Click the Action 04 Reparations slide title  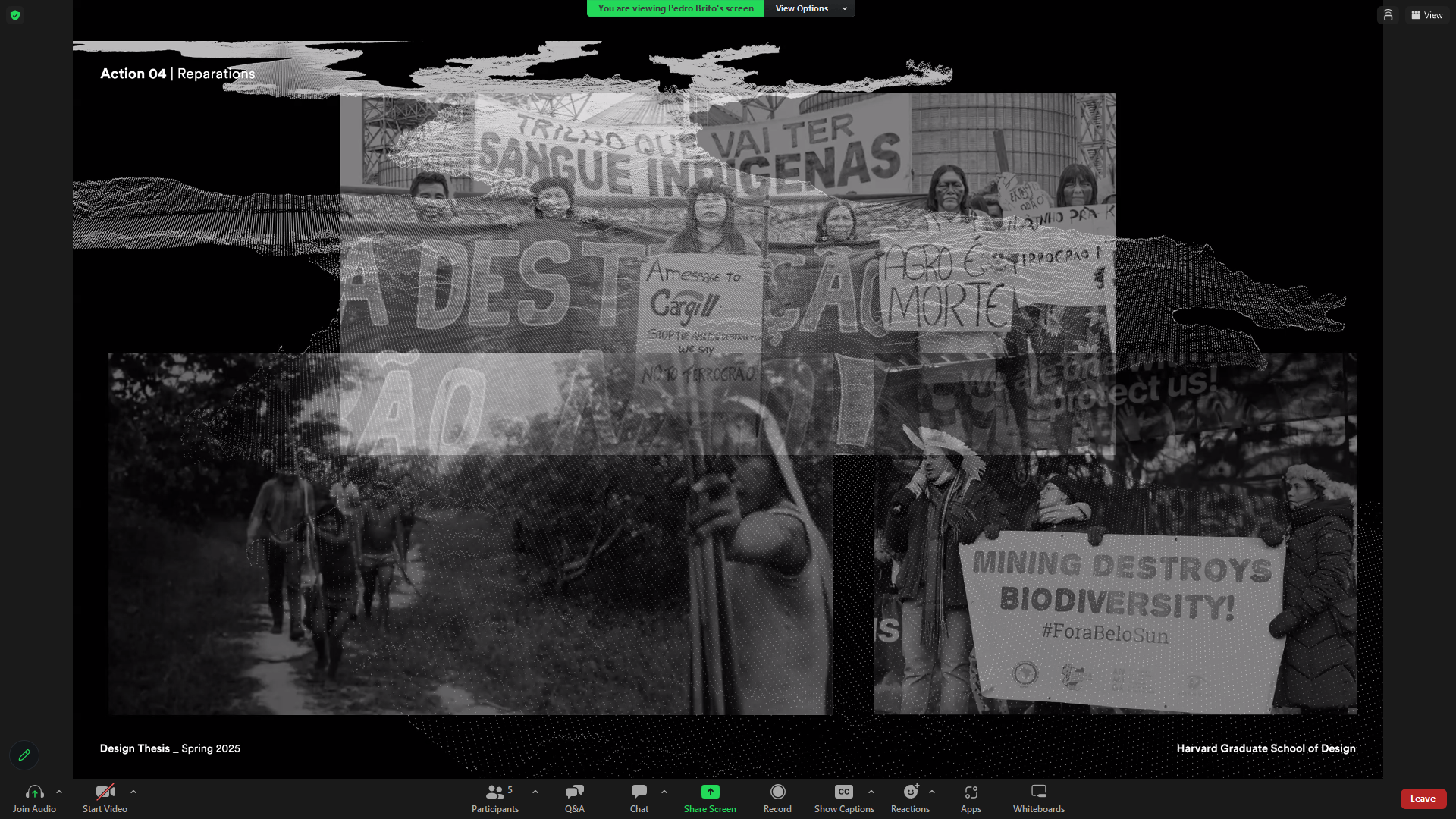(177, 74)
